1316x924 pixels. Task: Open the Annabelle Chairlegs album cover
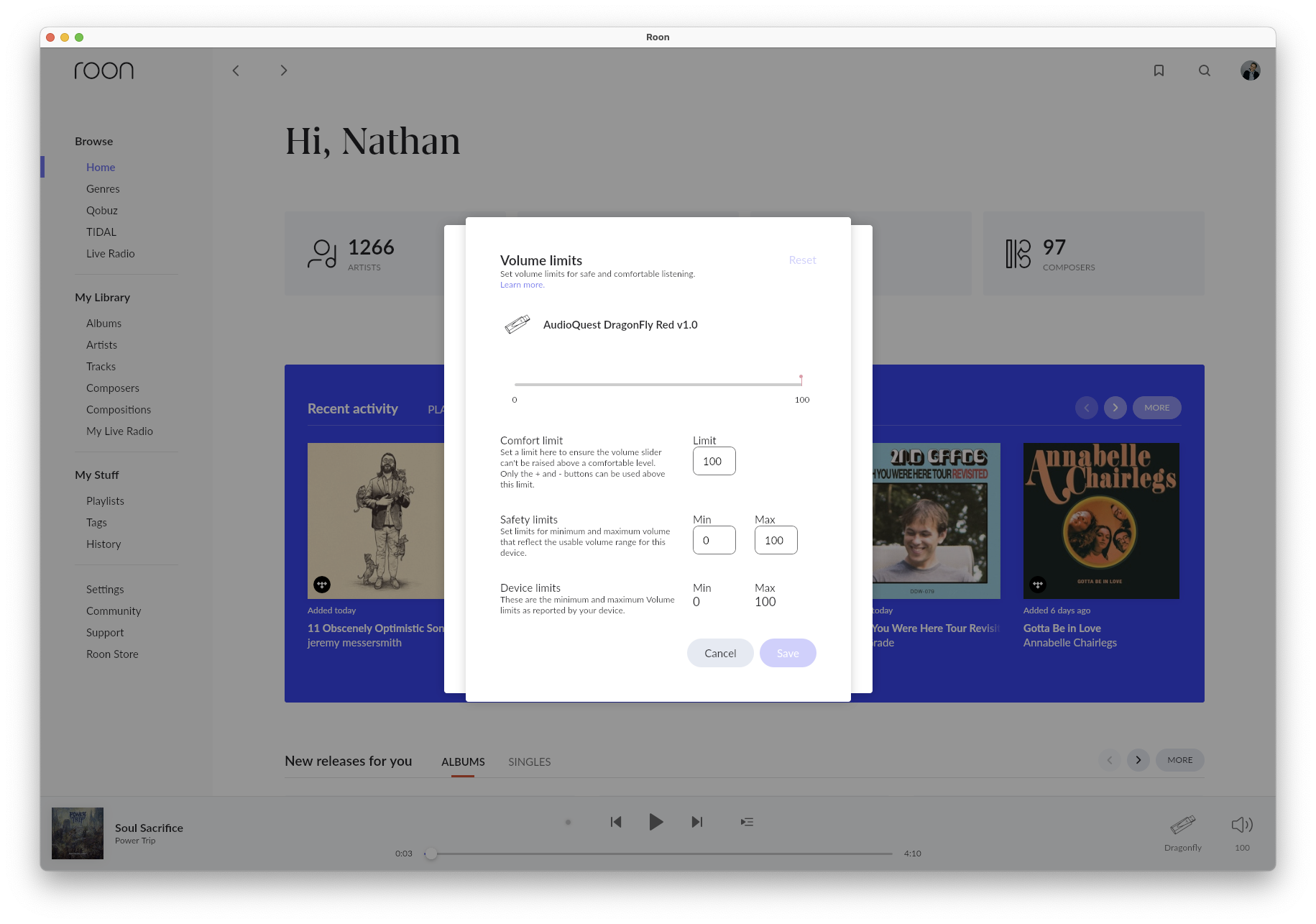click(1101, 521)
